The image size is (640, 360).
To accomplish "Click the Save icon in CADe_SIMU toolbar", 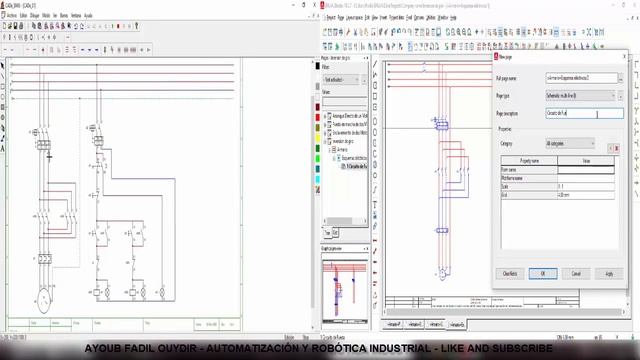I will point(16,26).
